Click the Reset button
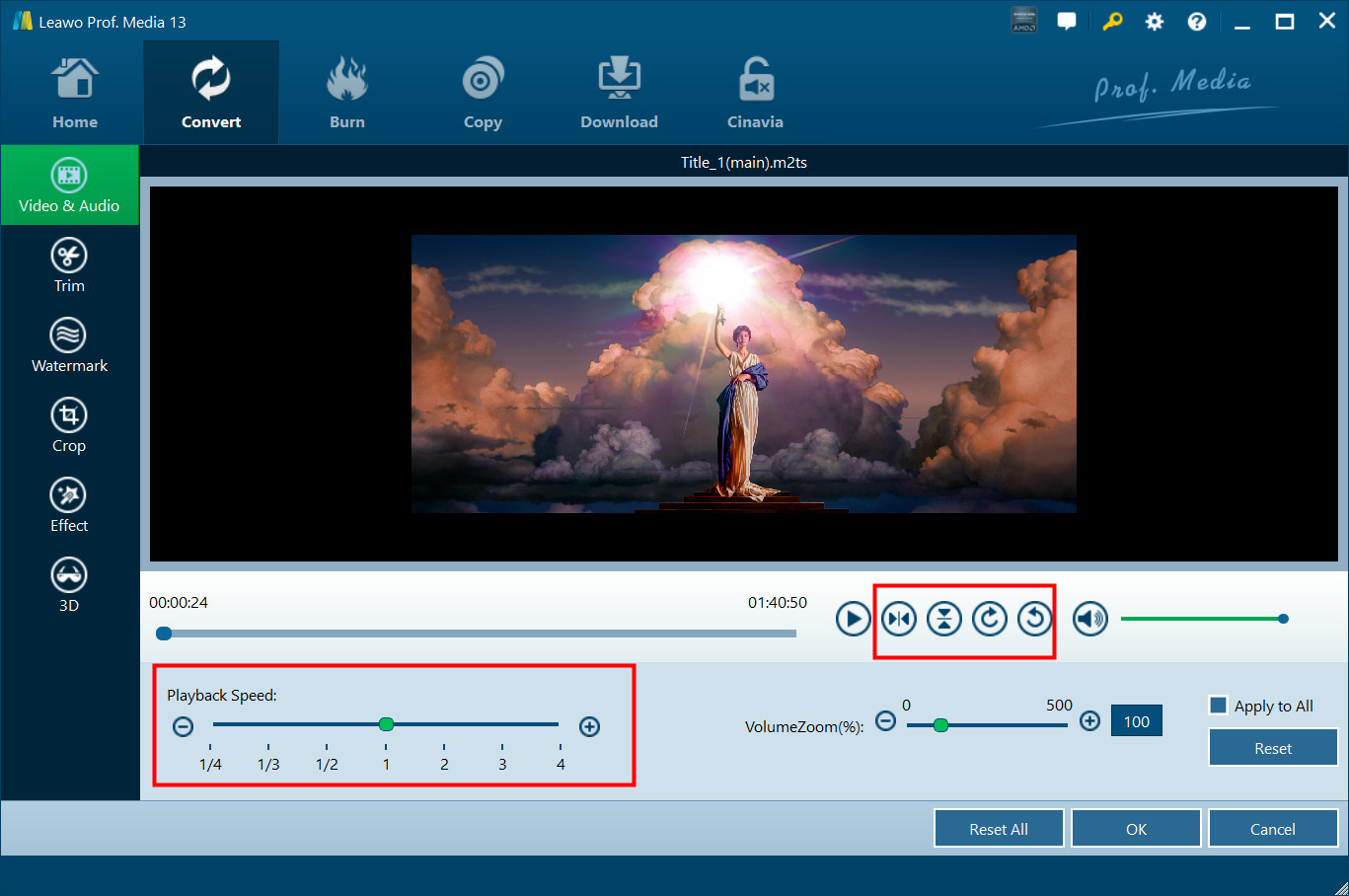Image resolution: width=1349 pixels, height=896 pixels. pos(1273,748)
